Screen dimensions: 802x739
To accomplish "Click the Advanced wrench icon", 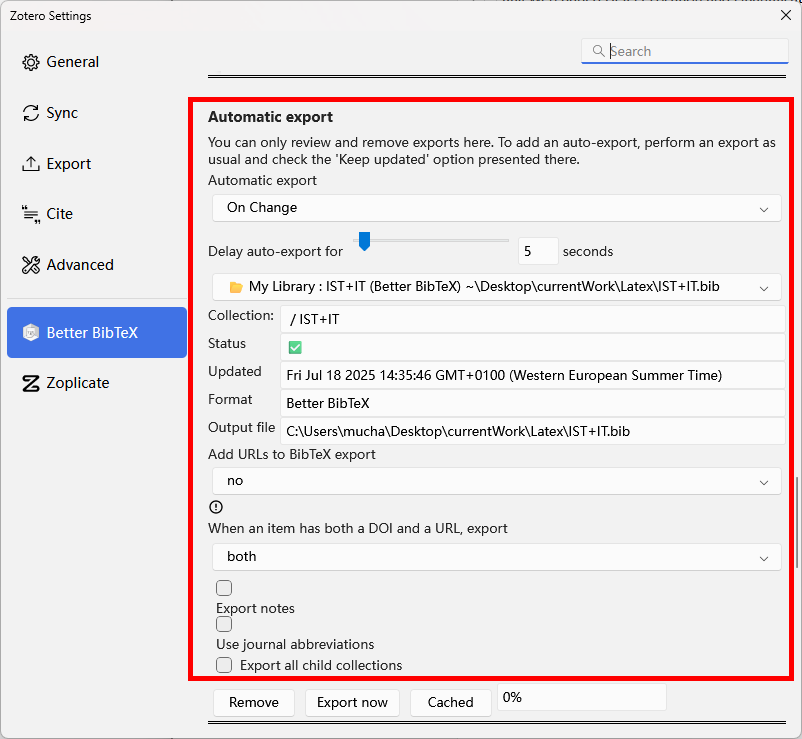I will [x=28, y=264].
